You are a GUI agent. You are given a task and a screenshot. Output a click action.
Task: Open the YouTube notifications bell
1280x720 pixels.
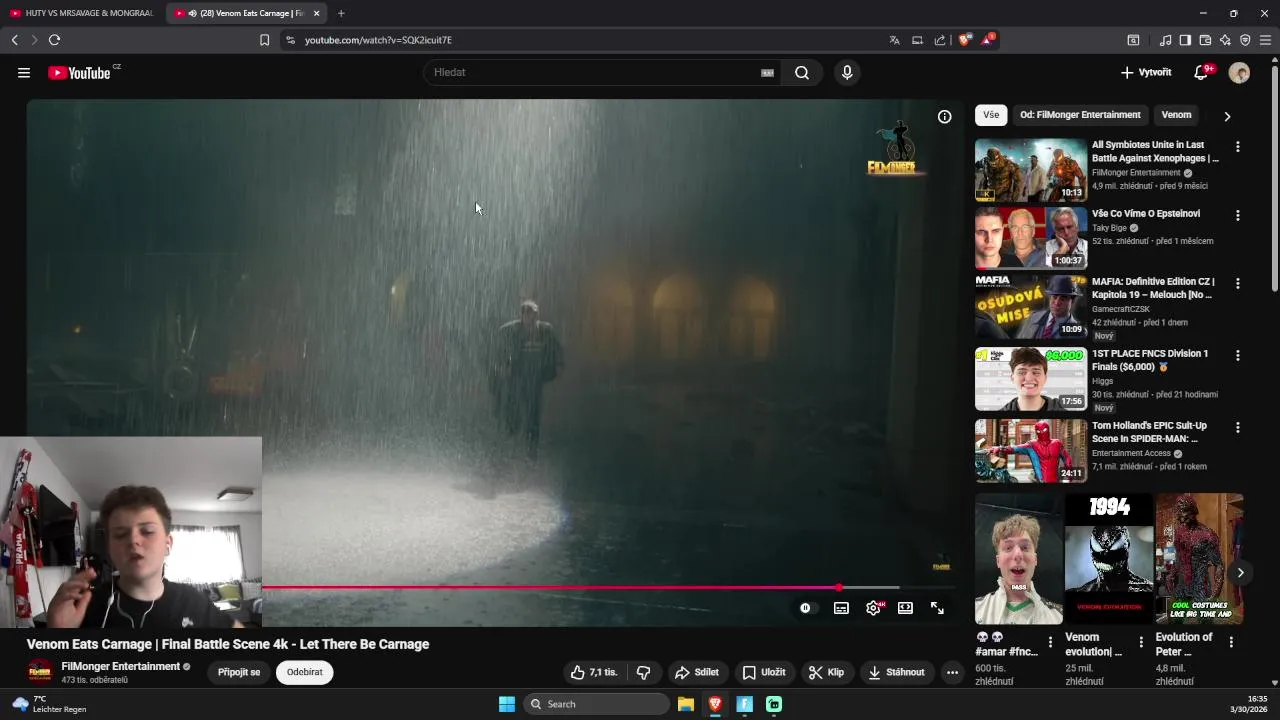1201,73
